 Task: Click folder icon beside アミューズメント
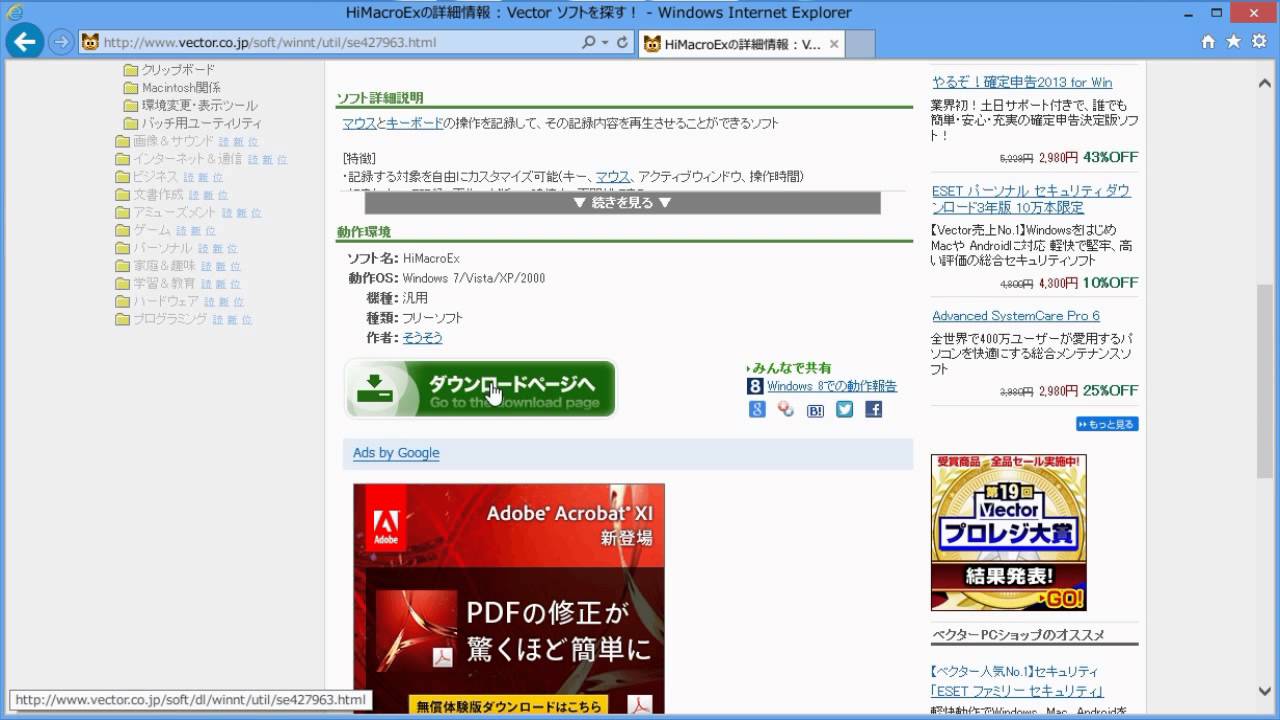coord(122,213)
